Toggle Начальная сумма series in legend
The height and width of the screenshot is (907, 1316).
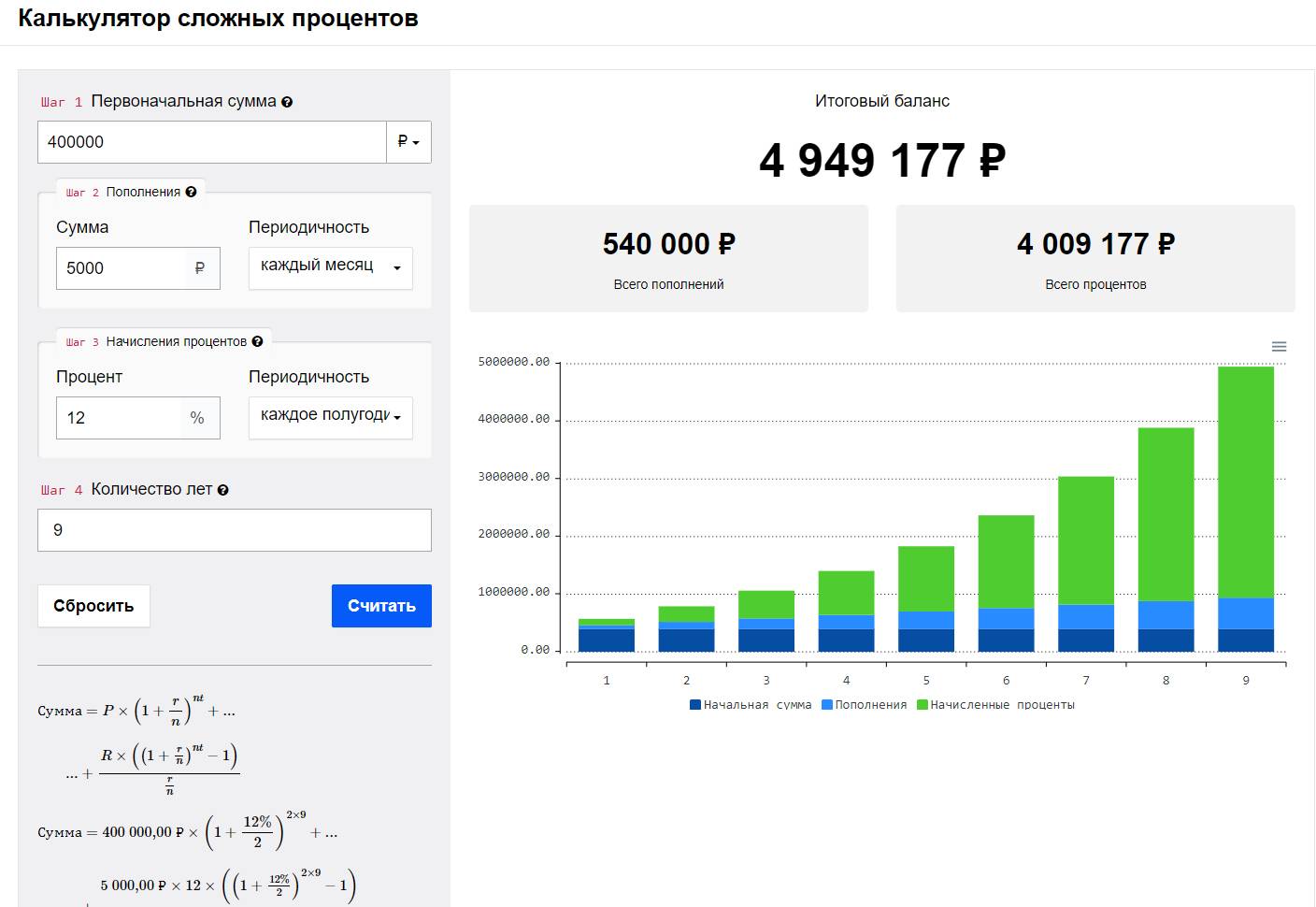point(751,705)
